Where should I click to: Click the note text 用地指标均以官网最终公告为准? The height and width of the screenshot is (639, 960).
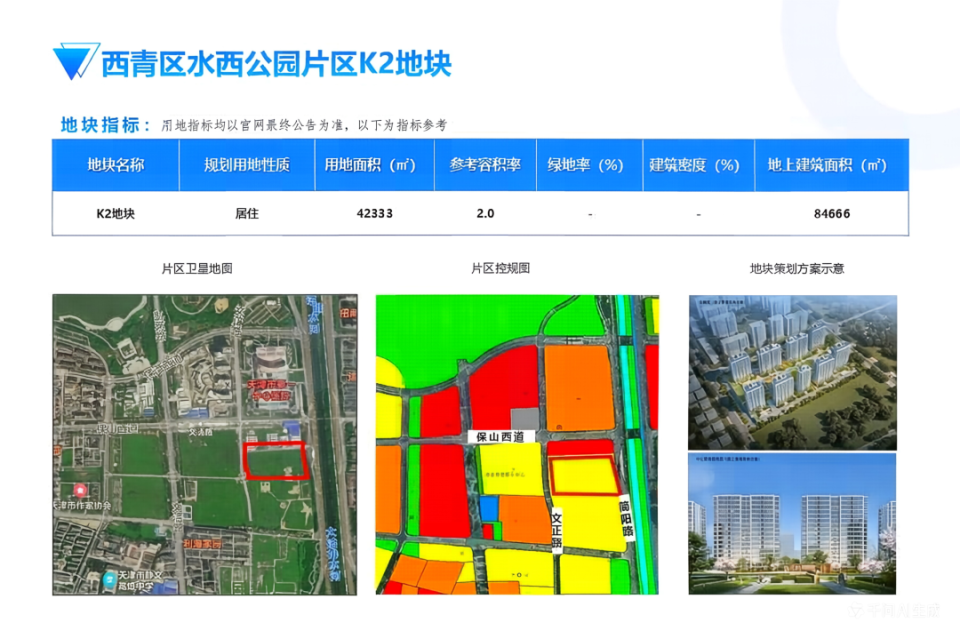(253, 125)
